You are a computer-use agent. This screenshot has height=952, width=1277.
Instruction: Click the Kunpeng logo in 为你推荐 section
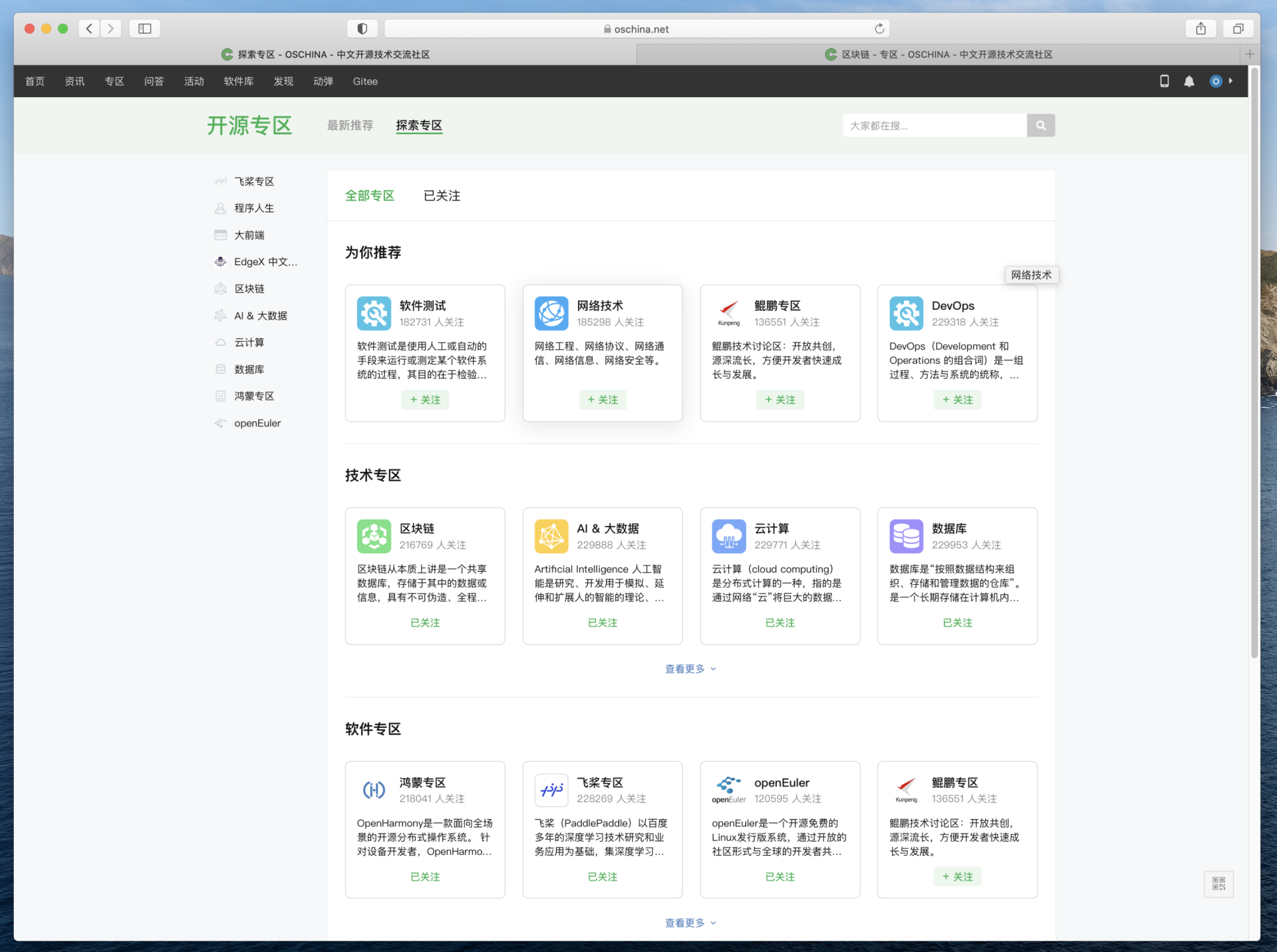[729, 313]
